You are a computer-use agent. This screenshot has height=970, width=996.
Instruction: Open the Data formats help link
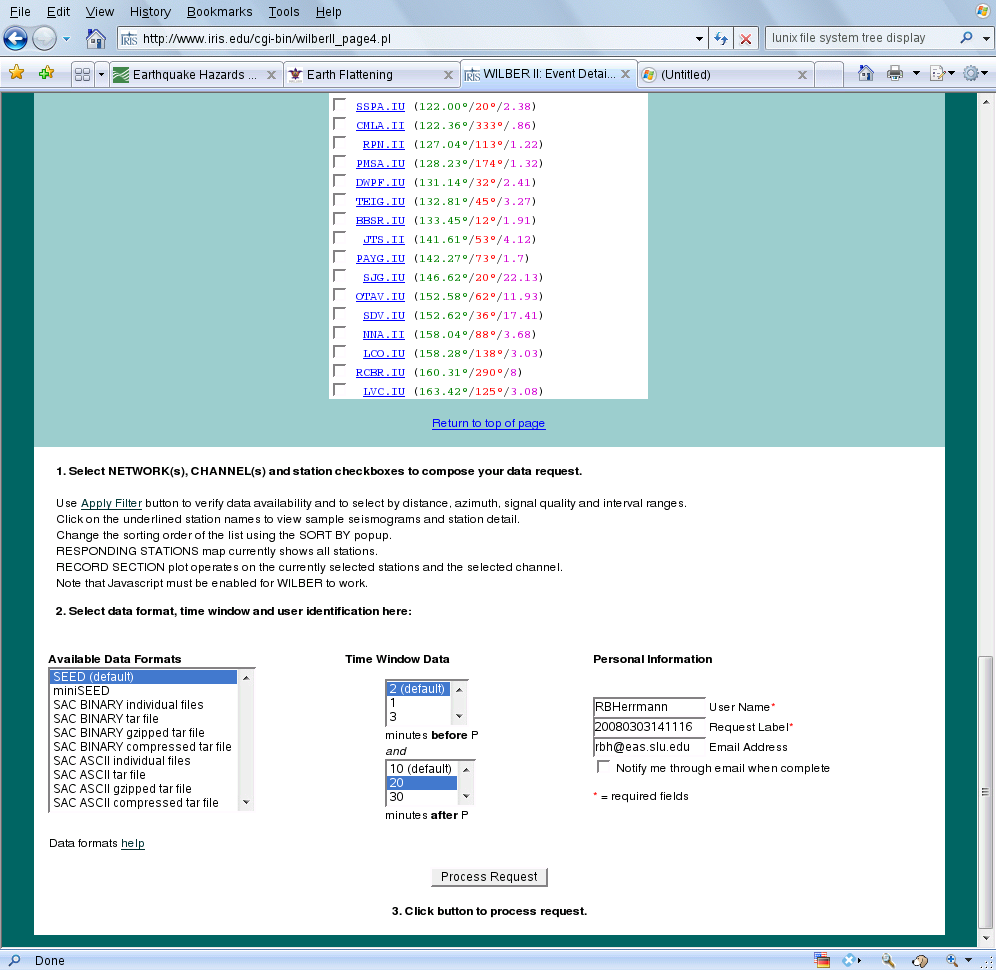coord(133,843)
